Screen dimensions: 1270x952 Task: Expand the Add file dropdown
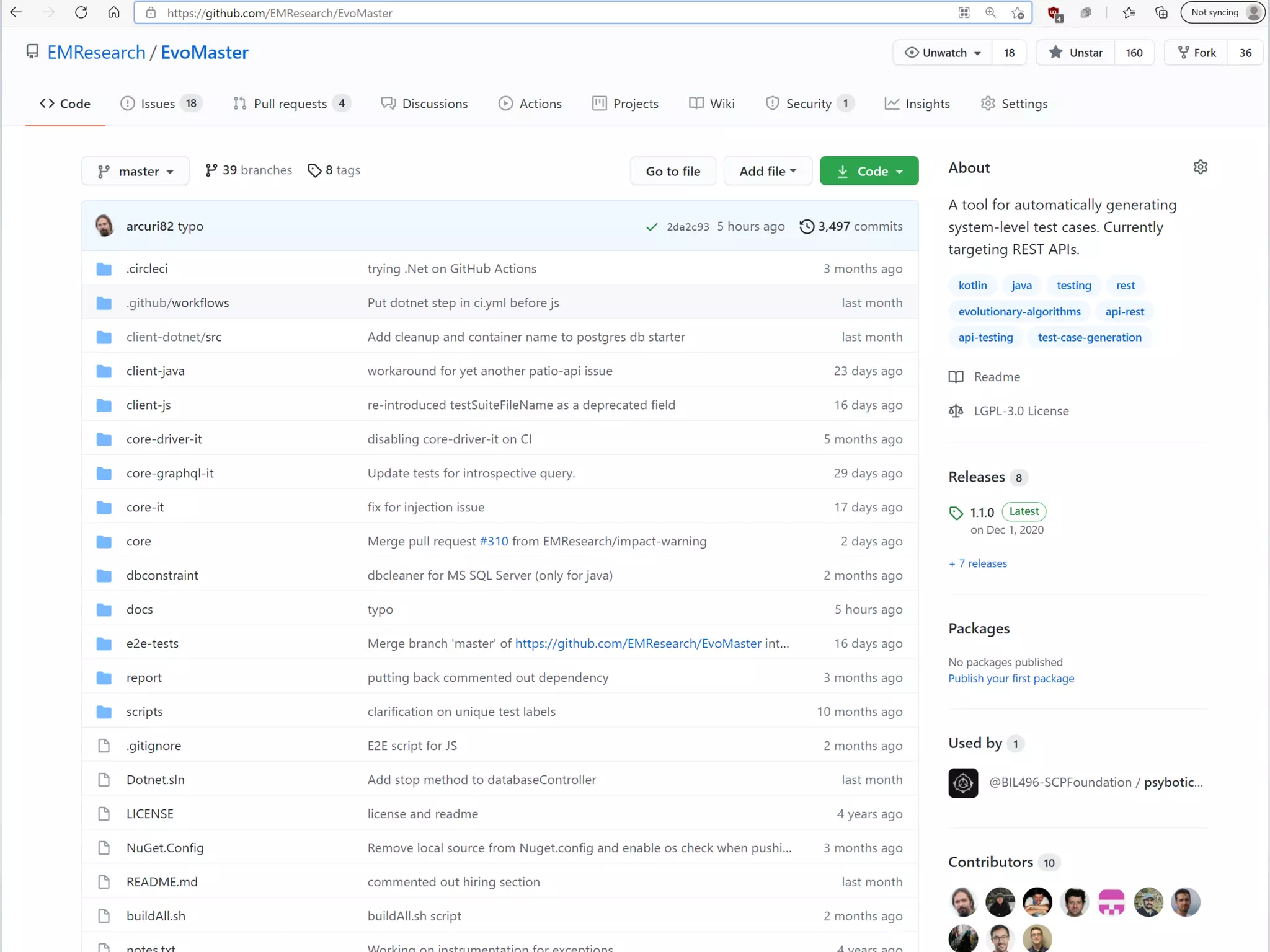click(767, 171)
